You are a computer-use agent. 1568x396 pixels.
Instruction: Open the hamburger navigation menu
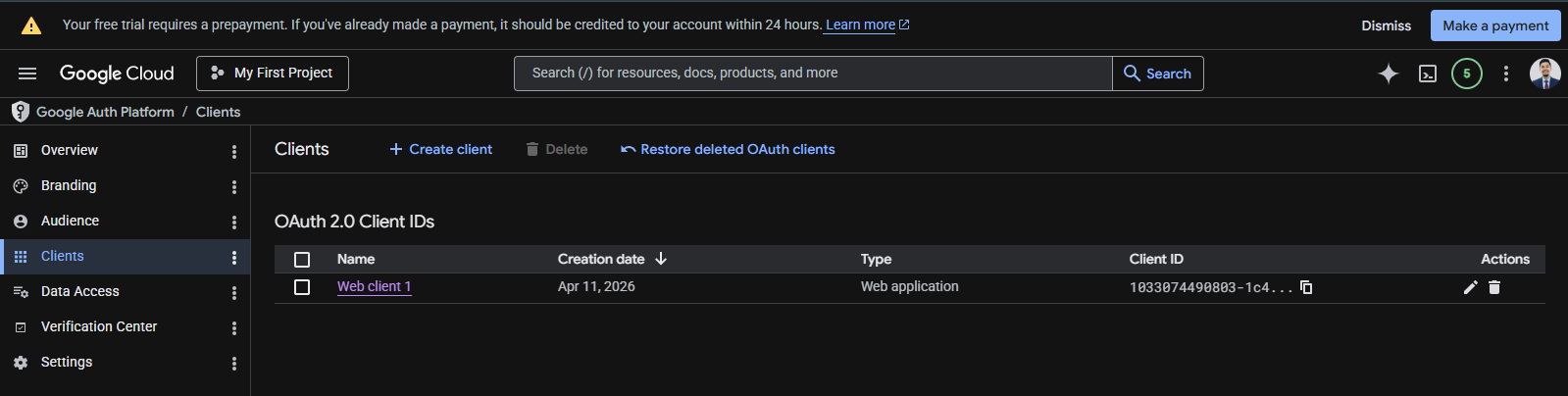point(27,74)
